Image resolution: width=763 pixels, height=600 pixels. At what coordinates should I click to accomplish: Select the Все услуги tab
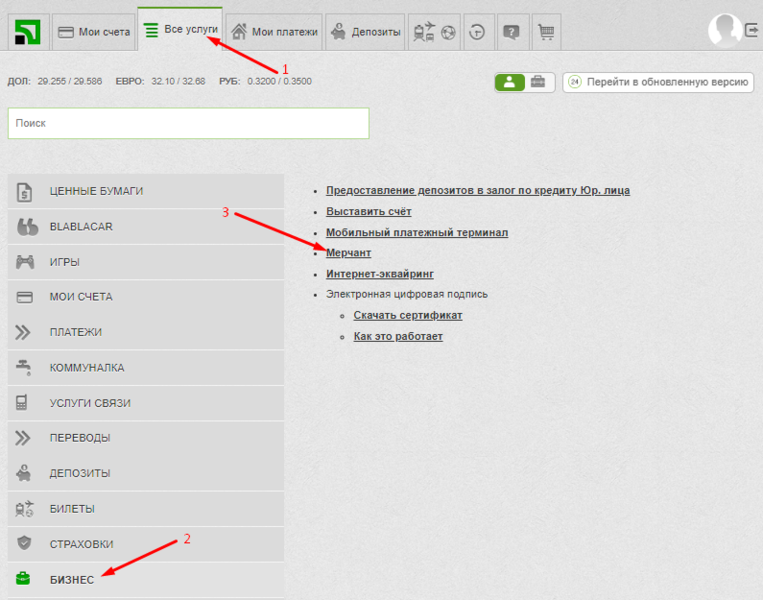coord(180,30)
